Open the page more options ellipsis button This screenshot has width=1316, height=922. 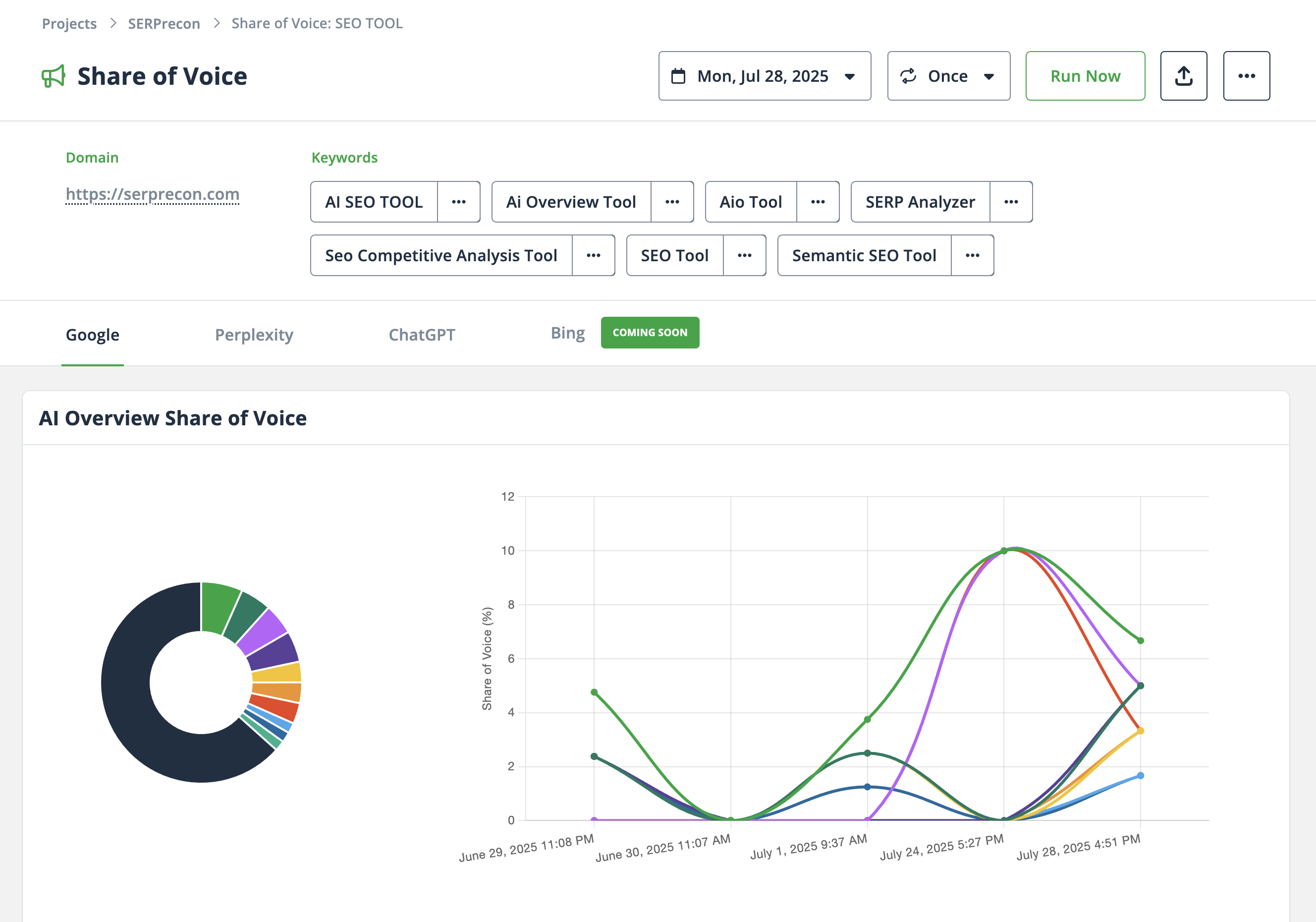click(1247, 76)
